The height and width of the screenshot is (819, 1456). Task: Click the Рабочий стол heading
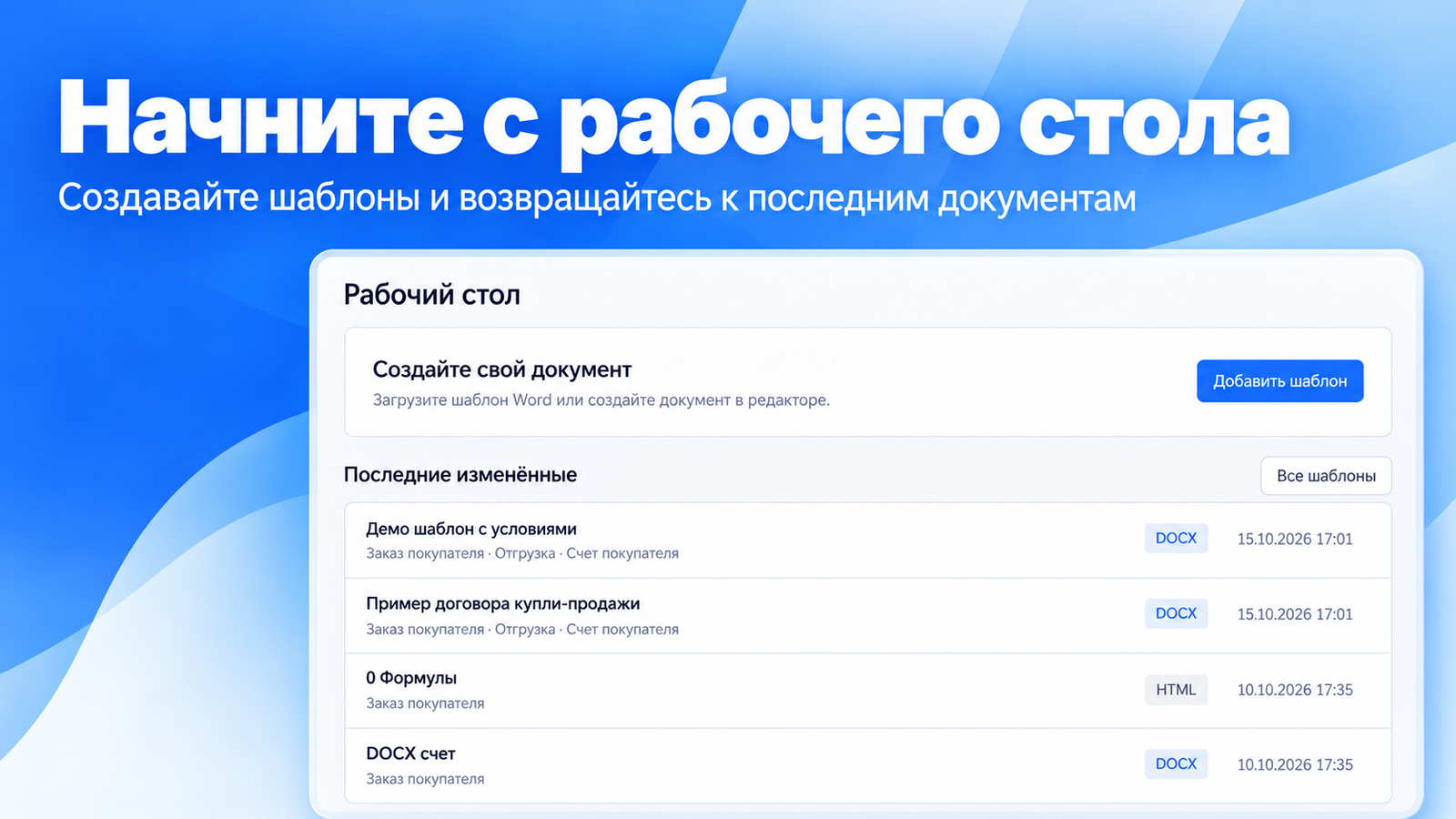[432, 295]
